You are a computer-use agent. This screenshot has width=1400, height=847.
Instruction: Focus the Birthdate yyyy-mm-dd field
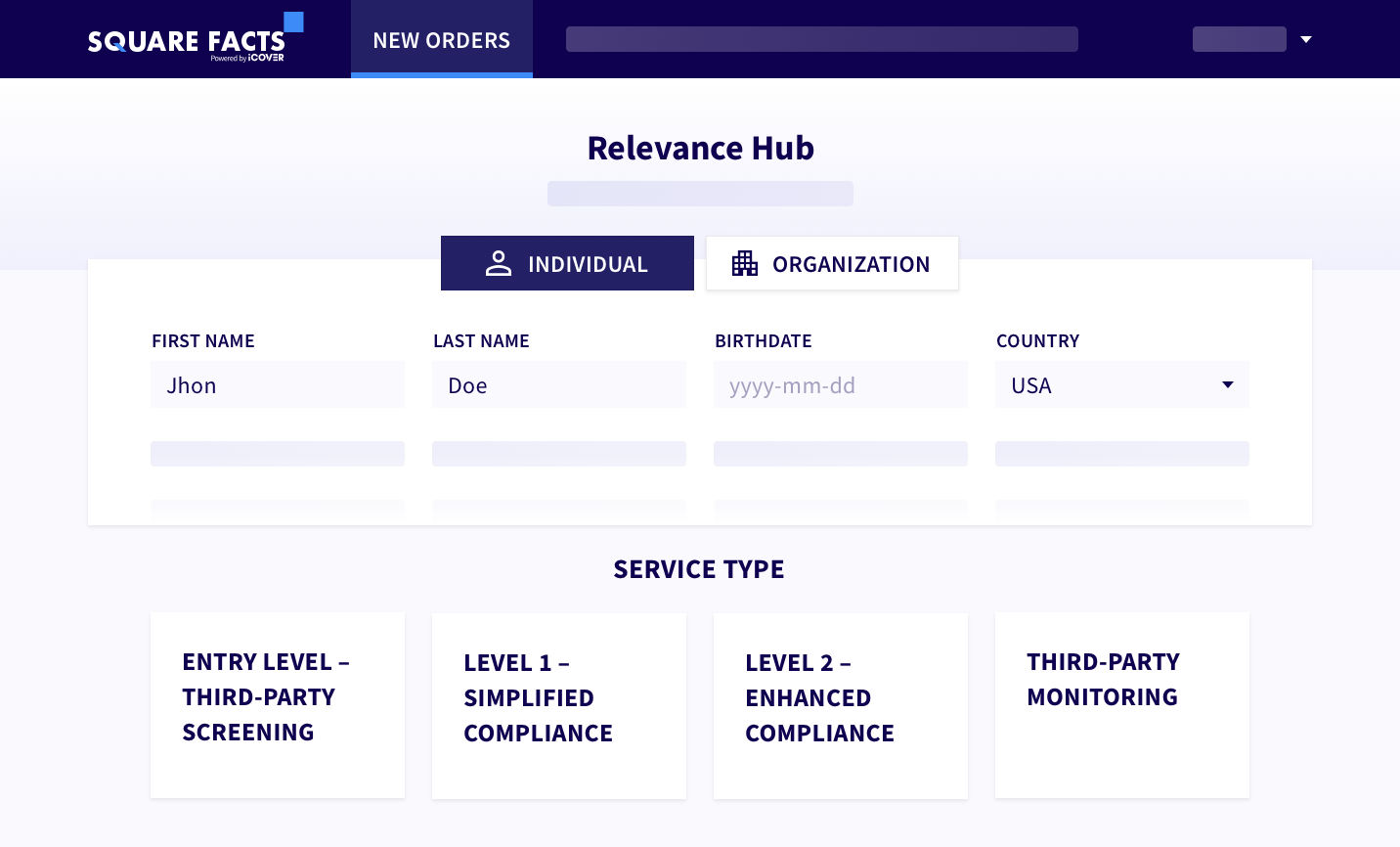[x=841, y=384]
